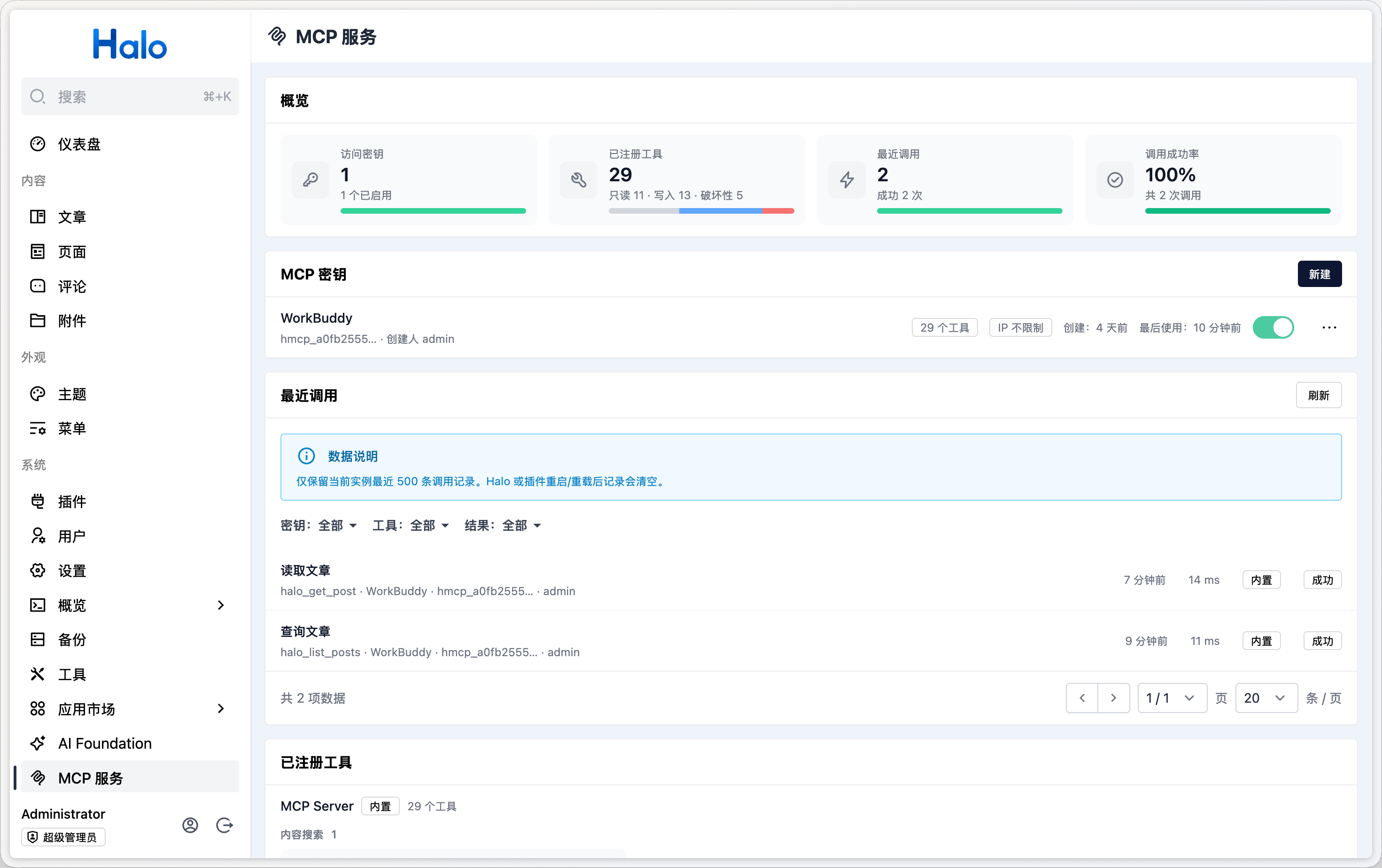Click the 查询文章 call record row

[x=810, y=641]
